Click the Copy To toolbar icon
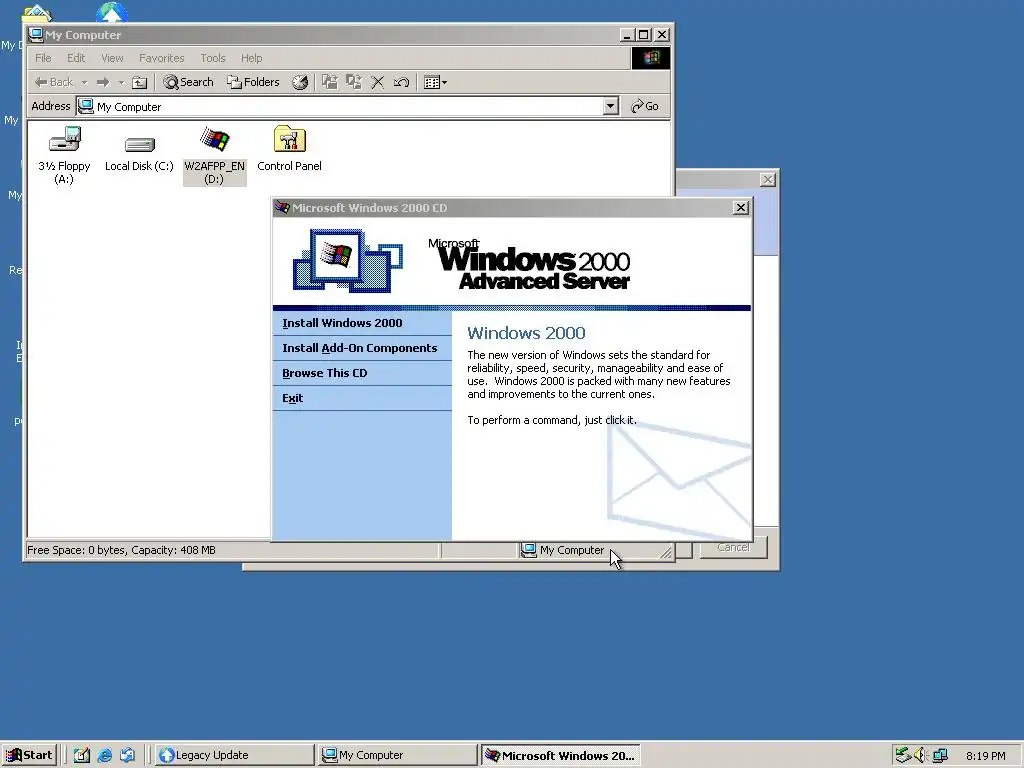 click(354, 82)
